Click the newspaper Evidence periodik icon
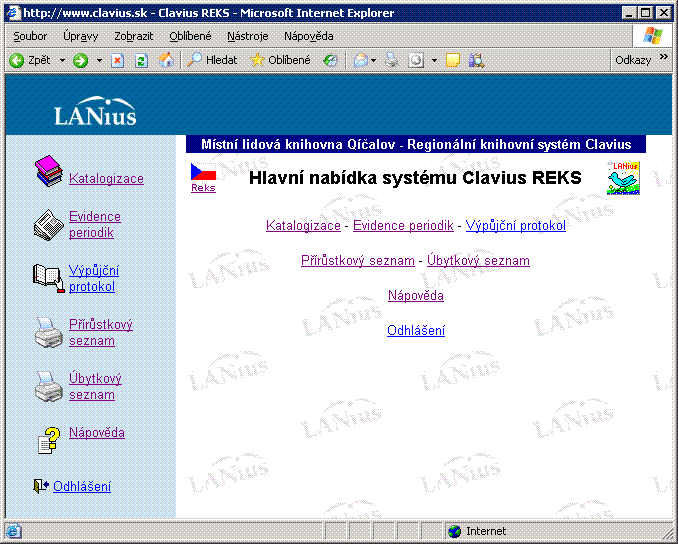The image size is (678, 544). pyautogui.click(x=49, y=225)
